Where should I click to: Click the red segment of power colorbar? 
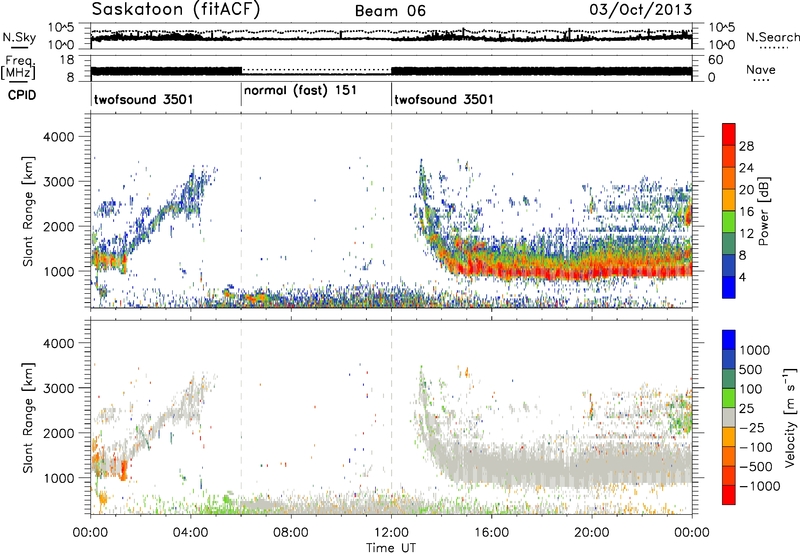pos(729,135)
